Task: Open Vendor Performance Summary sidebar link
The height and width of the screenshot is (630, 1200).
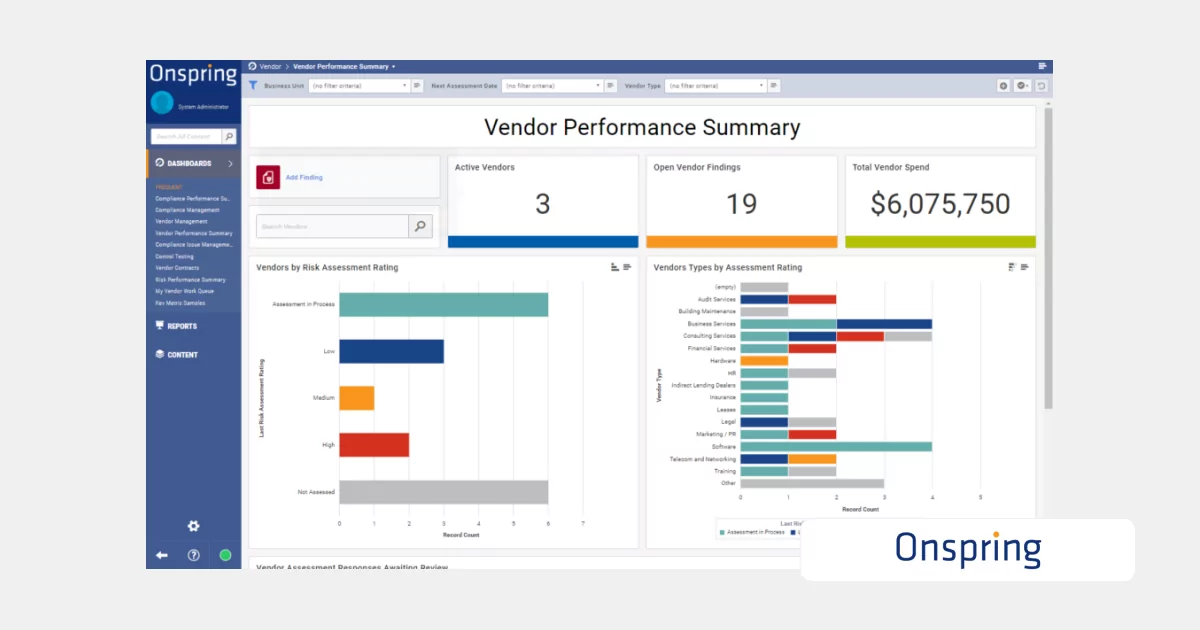Action: click(x=194, y=233)
